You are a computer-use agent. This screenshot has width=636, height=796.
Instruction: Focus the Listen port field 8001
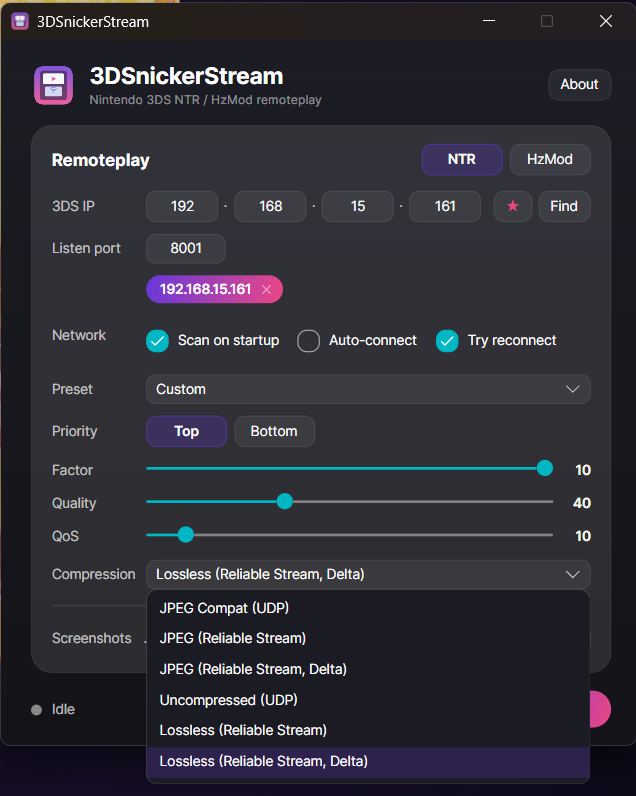[x=186, y=248]
